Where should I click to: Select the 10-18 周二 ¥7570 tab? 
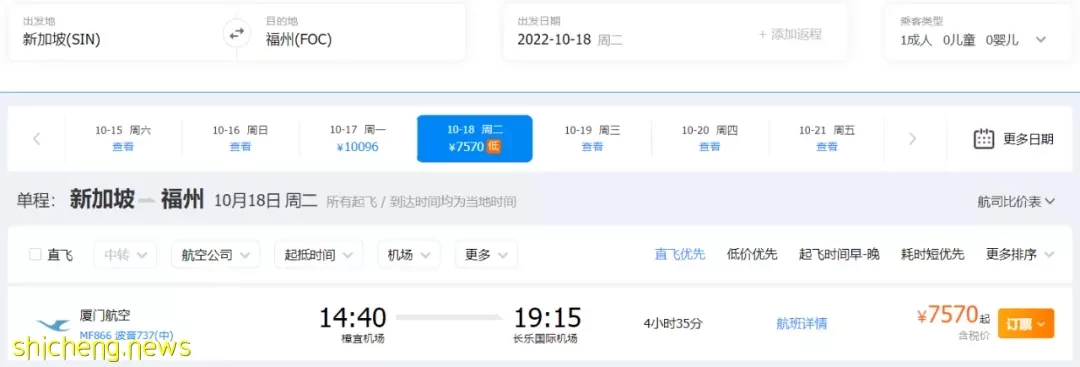coord(475,138)
